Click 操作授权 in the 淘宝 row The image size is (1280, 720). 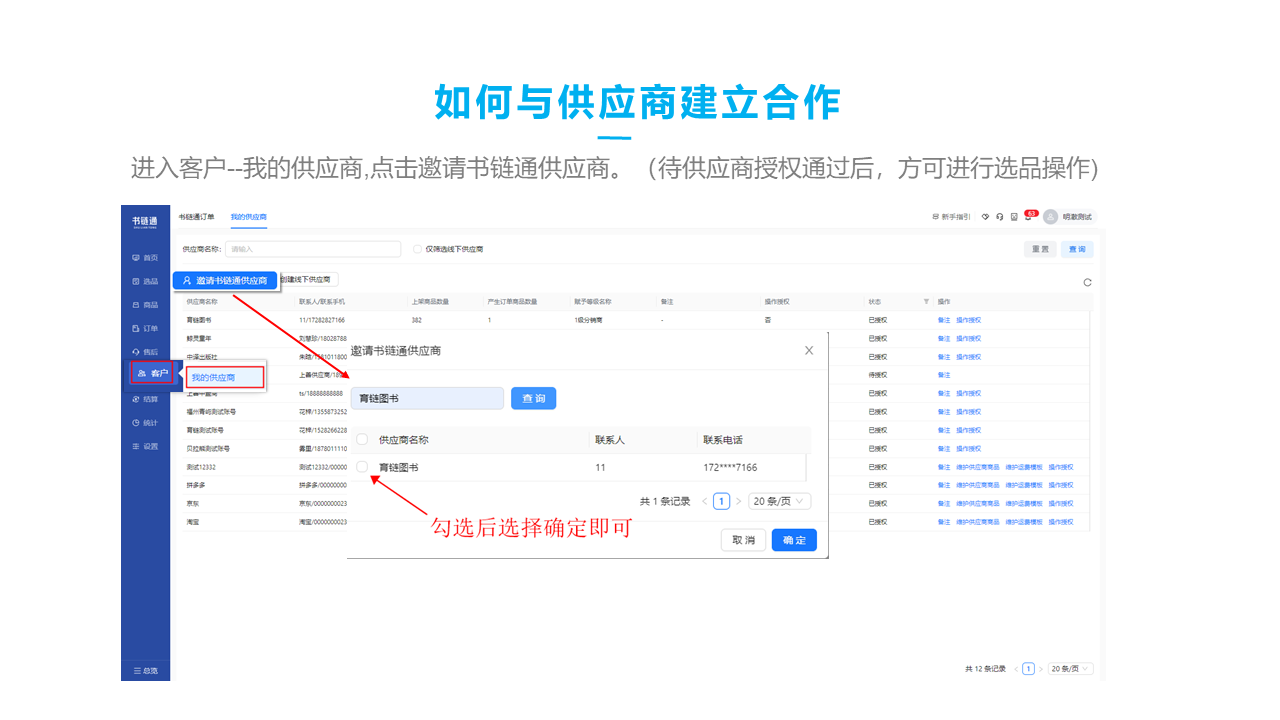click(1061, 522)
